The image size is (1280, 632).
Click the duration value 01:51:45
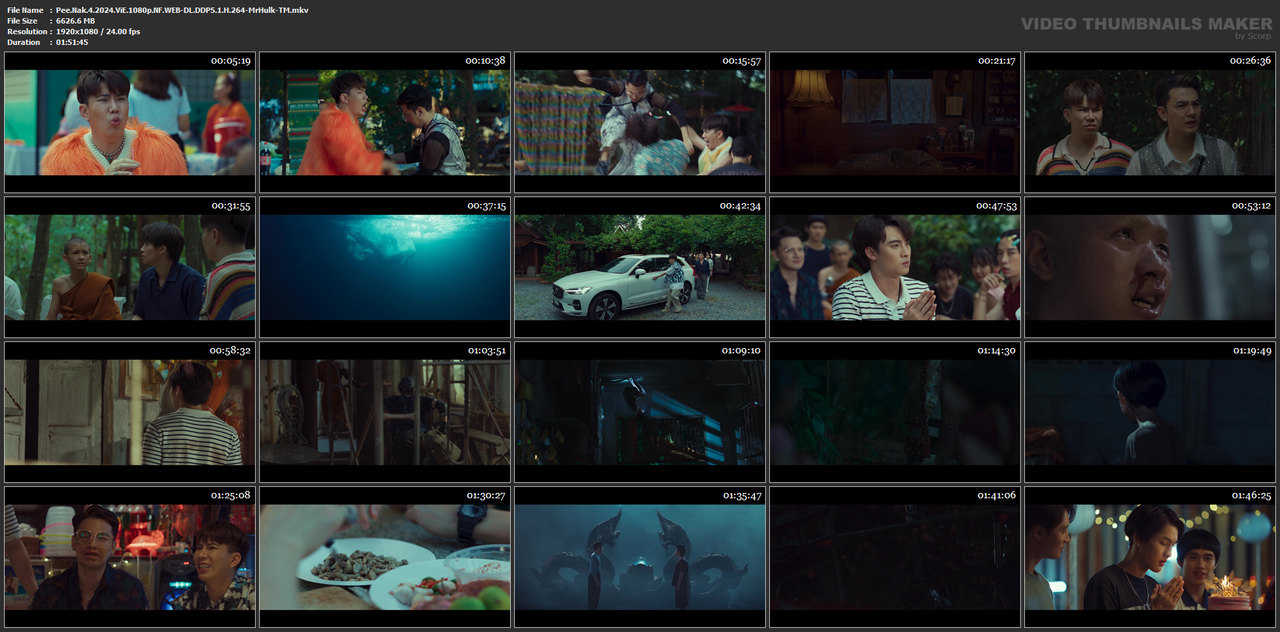click(72, 42)
